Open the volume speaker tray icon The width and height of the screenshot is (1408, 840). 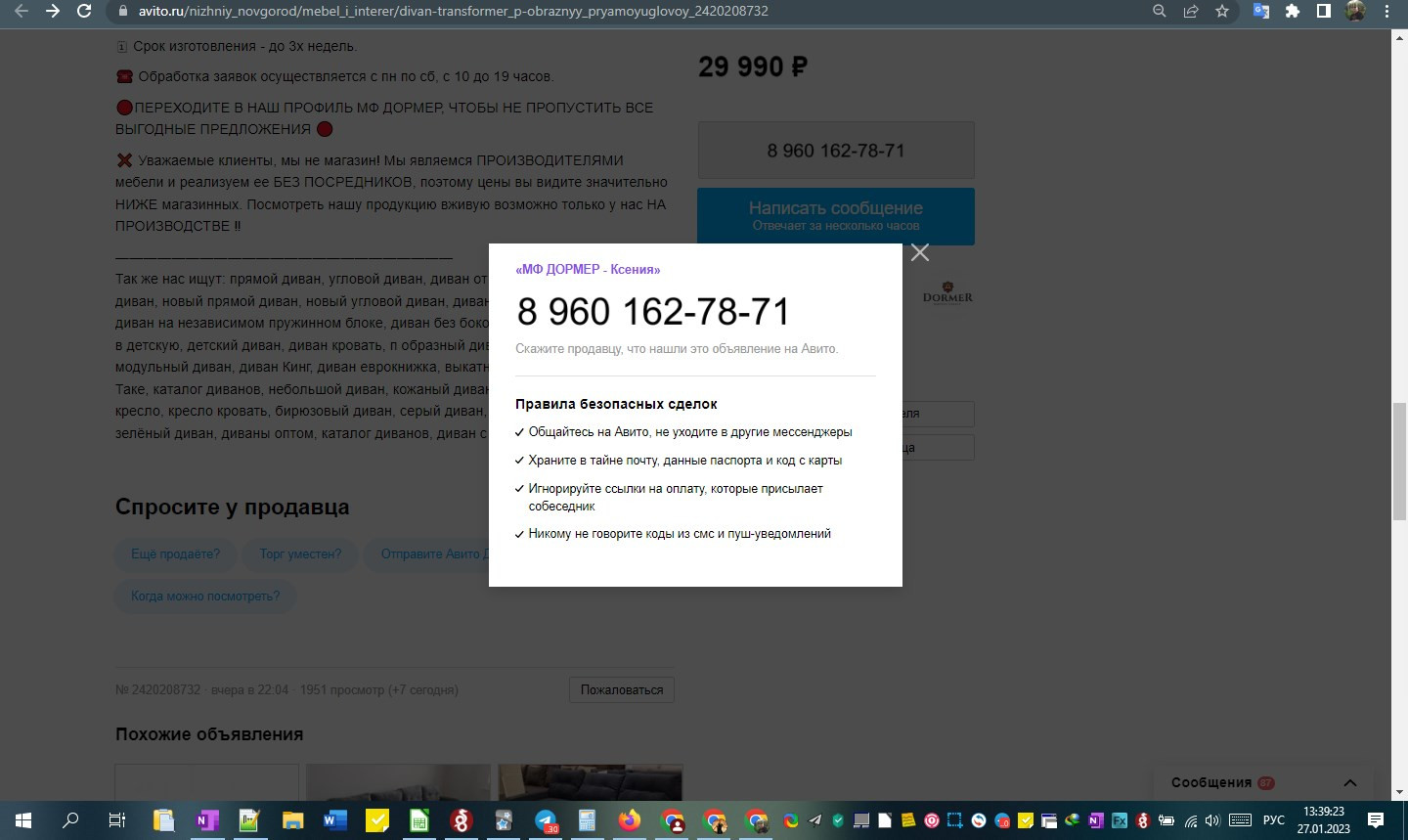click(1213, 820)
